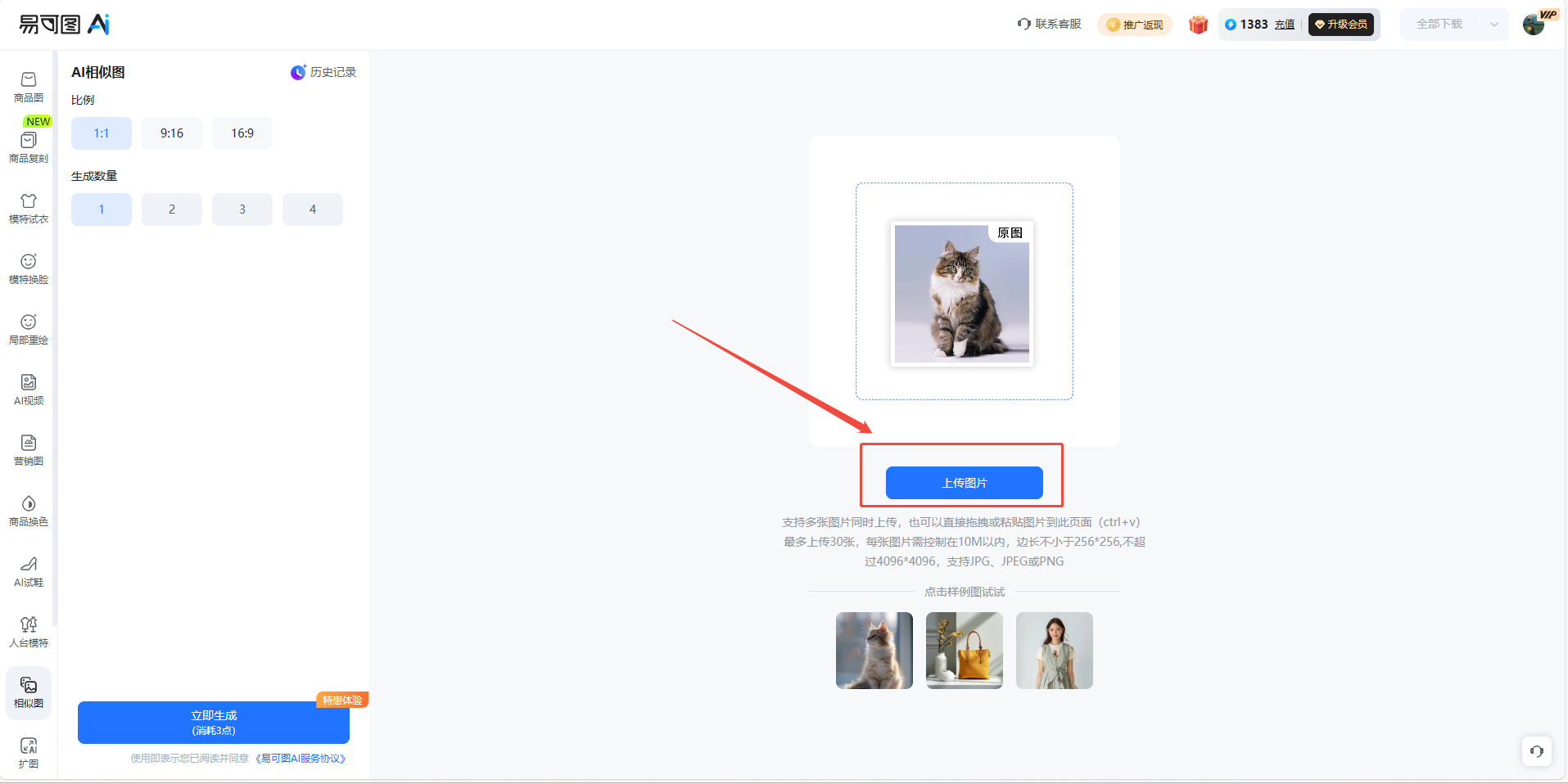Open the 商品复刻 sidebar tool
The height and width of the screenshot is (784, 1568).
click(x=29, y=147)
